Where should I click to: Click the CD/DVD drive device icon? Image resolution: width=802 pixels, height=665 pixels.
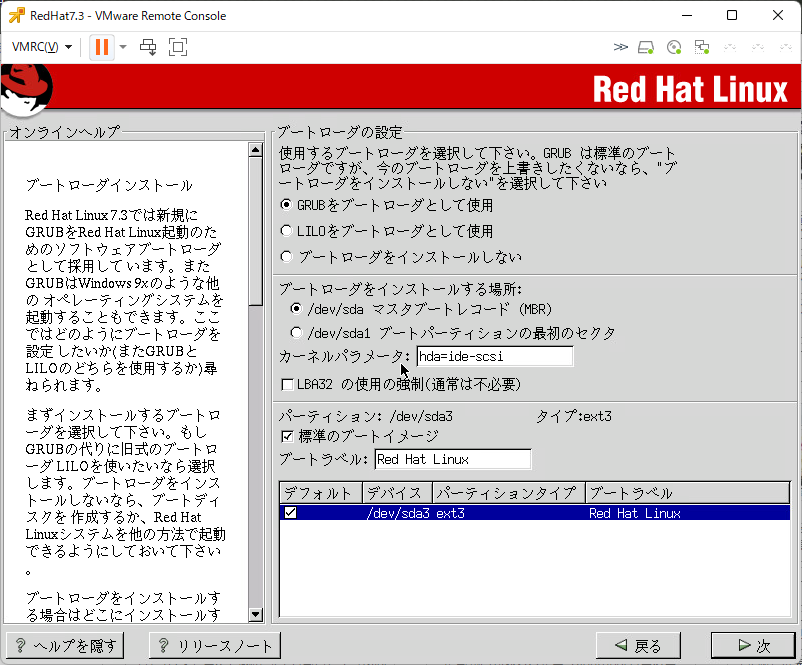674,48
